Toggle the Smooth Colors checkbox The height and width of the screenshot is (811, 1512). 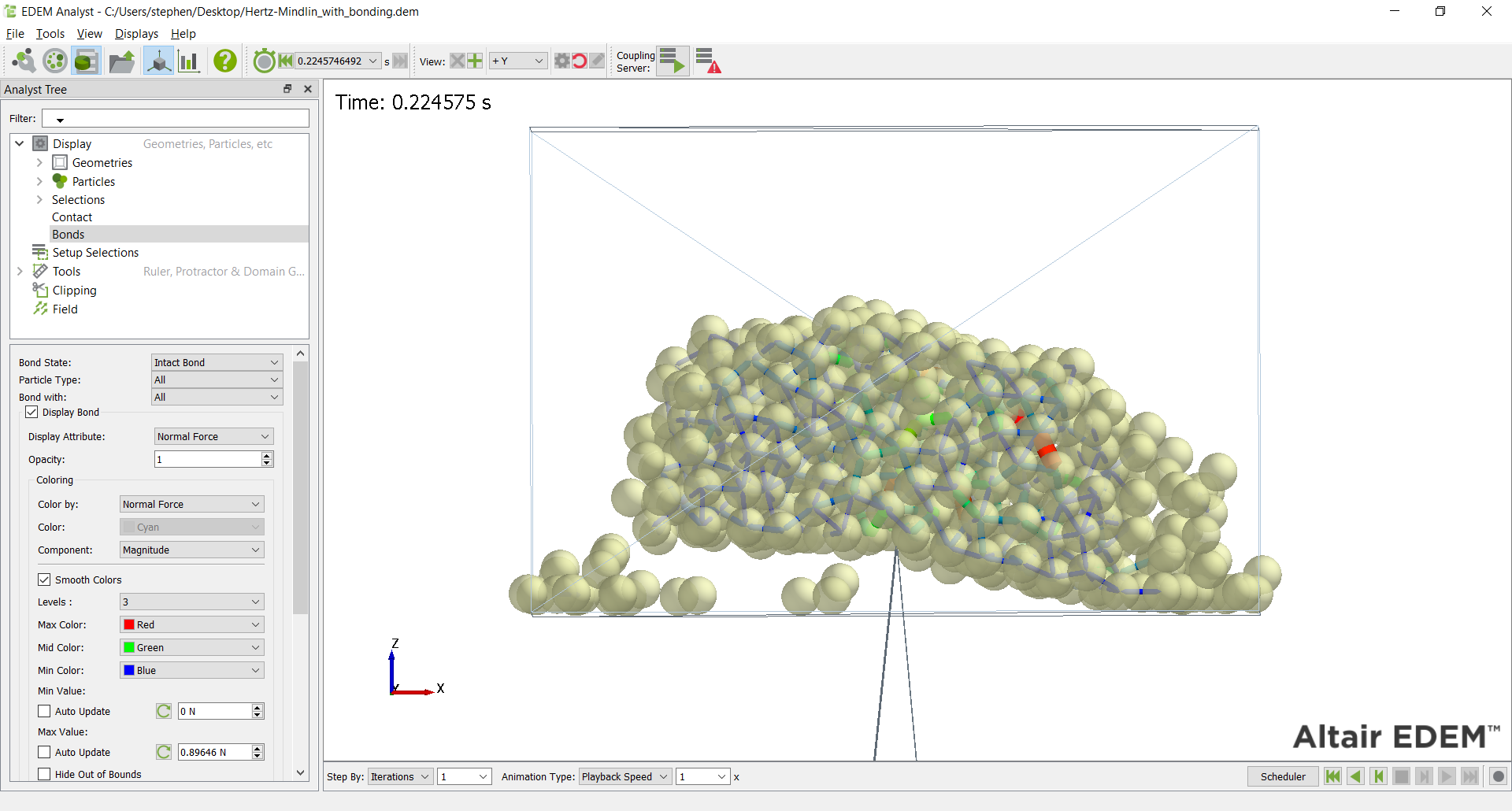point(45,580)
